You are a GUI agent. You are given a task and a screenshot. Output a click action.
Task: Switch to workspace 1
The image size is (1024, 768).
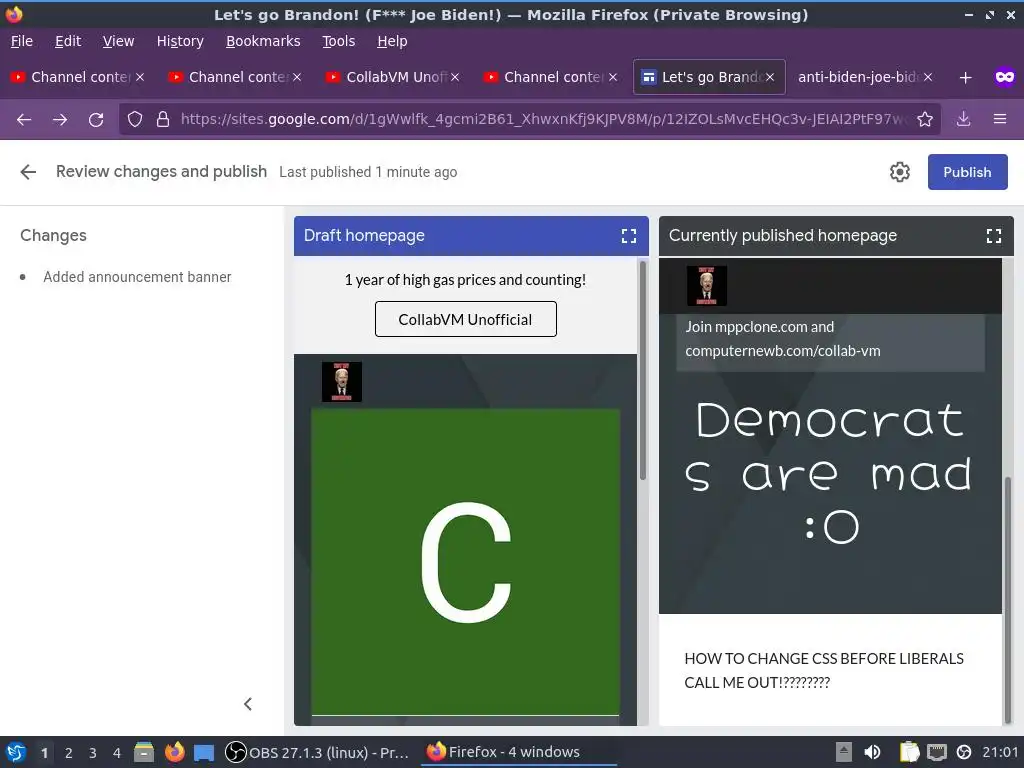pos(44,753)
